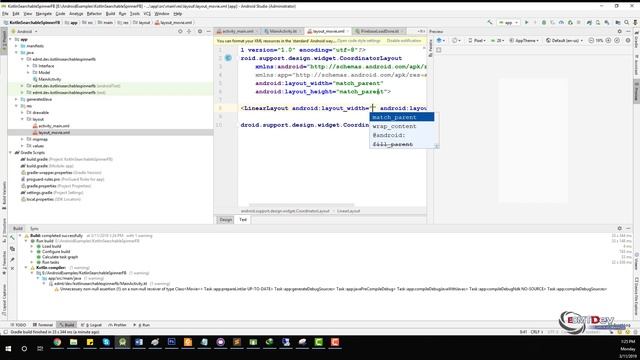Select match_parent from the autocomplete list
Image resolution: width=640 pixels, height=360 pixels.
point(402,117)
